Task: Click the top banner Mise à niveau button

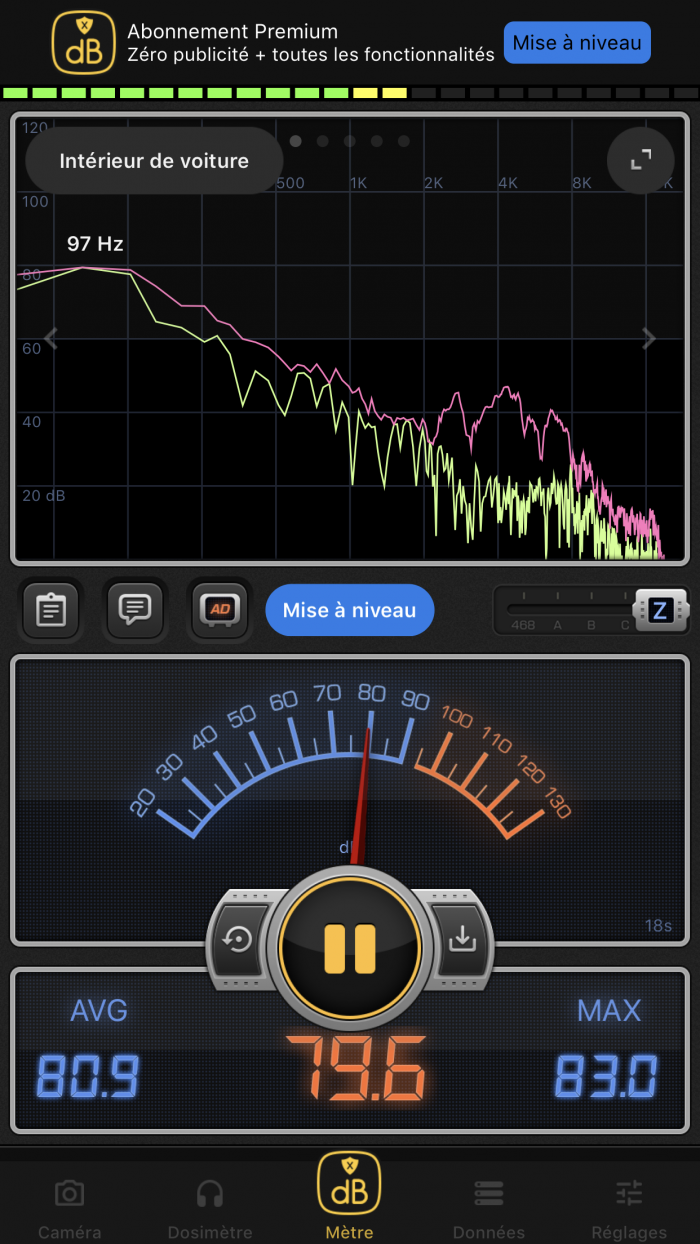Action: [577, 43]
